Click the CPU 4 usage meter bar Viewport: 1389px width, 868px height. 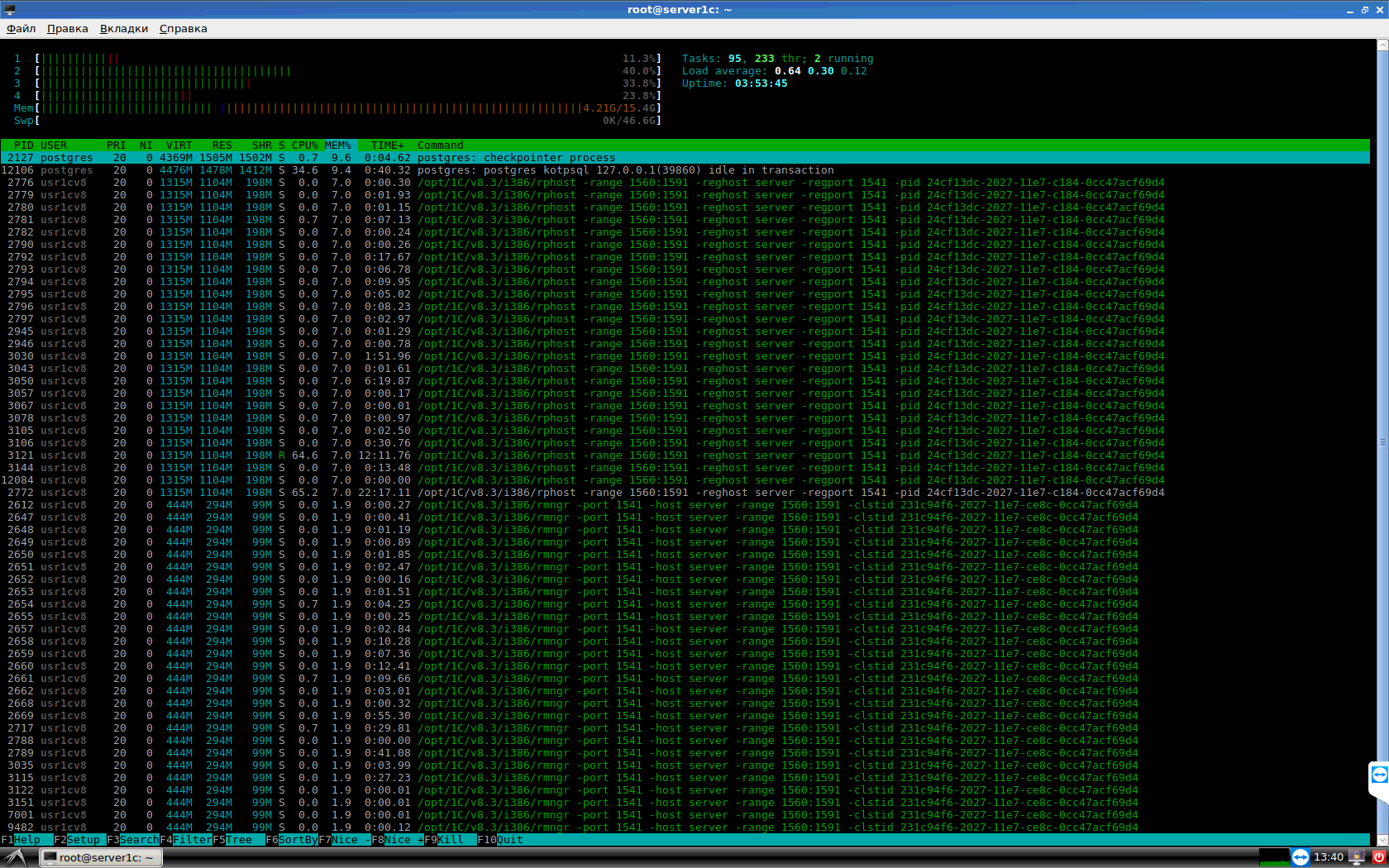coord(348,96)
